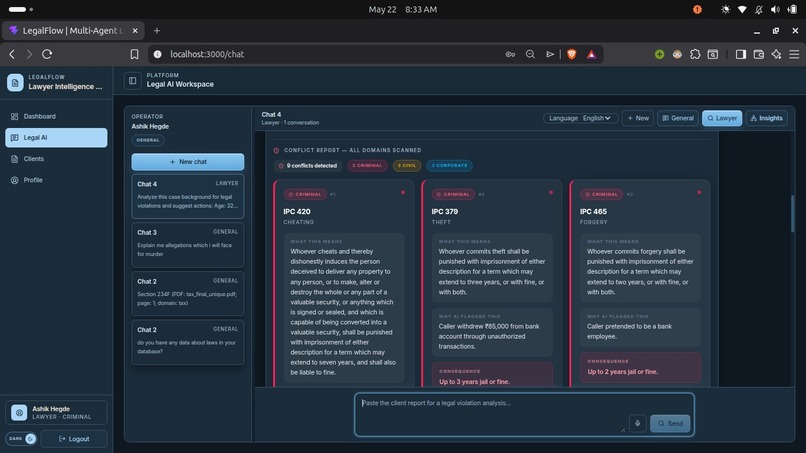This screenshot has height=453, width=806.
Task: Filter by the 3 Civil chip
Action: coord(407,166)
